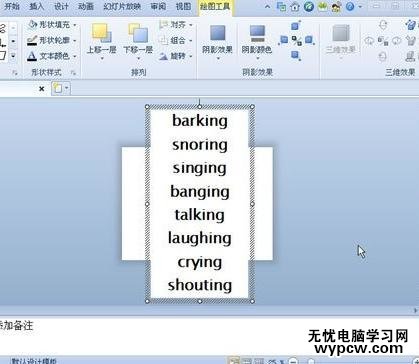The image size is (419, 364).
Task: Nudge shadow down icon
Action: click(x=296, y=55)
